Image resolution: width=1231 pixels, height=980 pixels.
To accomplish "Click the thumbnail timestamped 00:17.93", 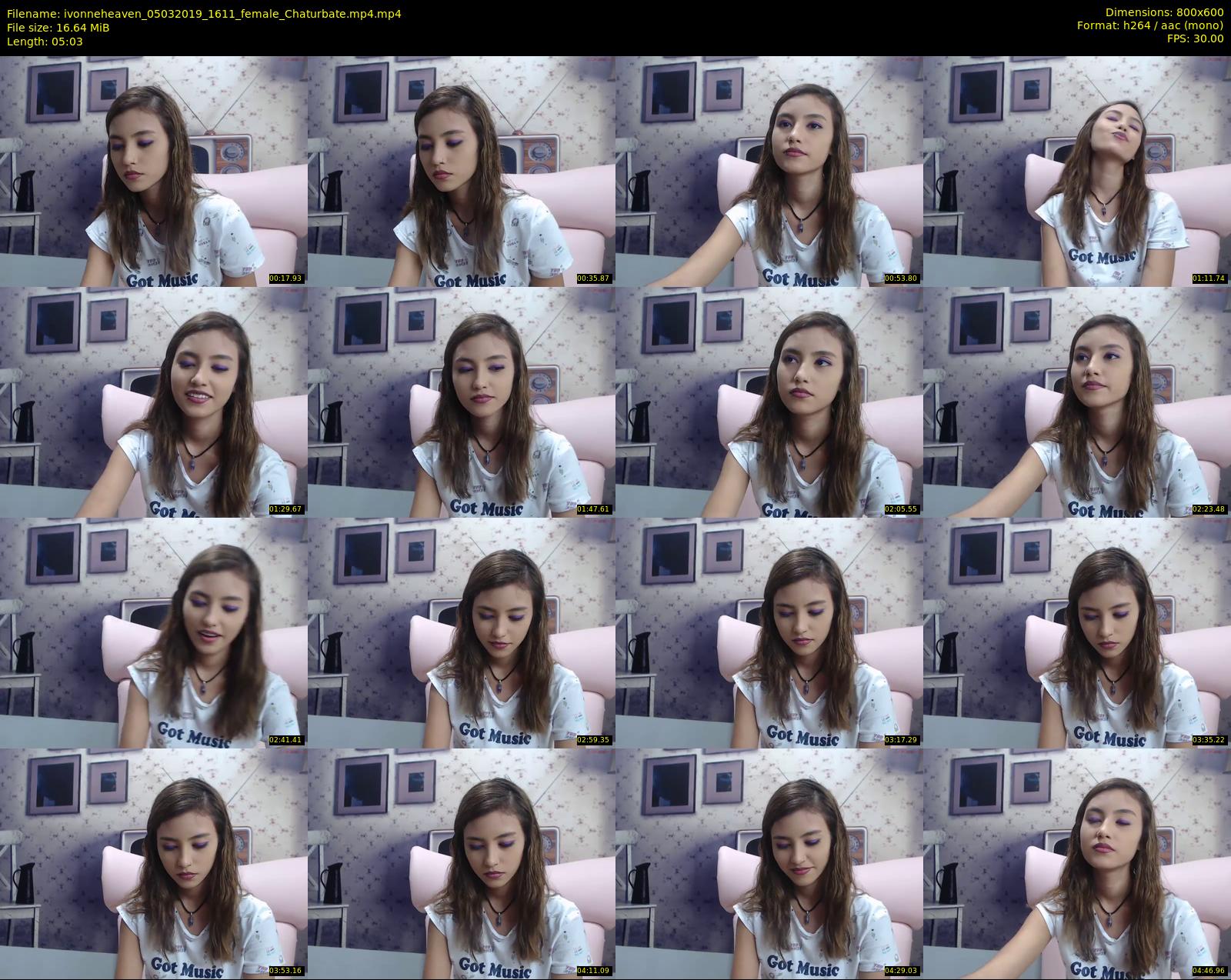I will point(154,172).
